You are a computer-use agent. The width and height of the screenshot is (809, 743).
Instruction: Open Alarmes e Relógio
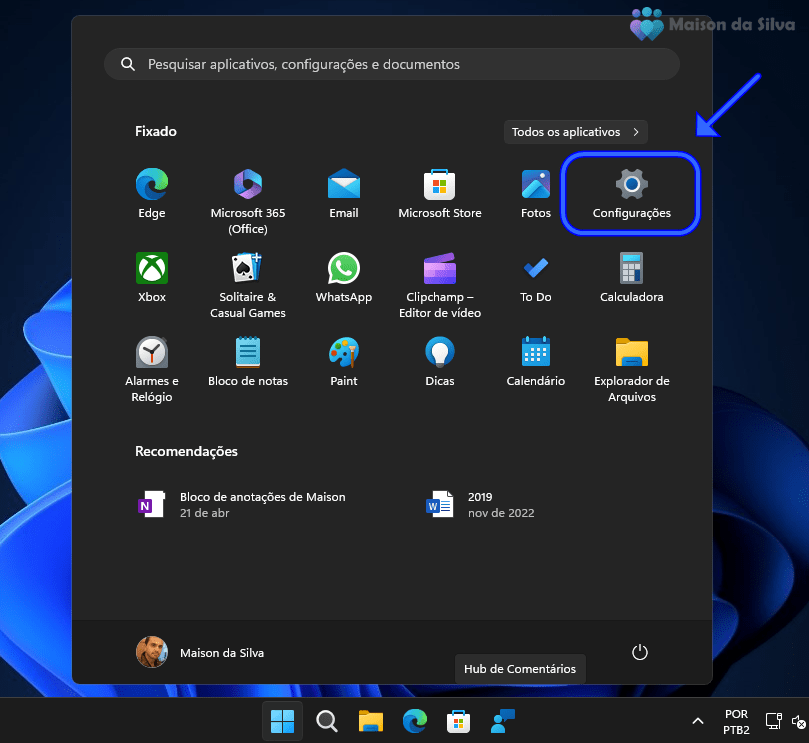(x=152, y=369)
